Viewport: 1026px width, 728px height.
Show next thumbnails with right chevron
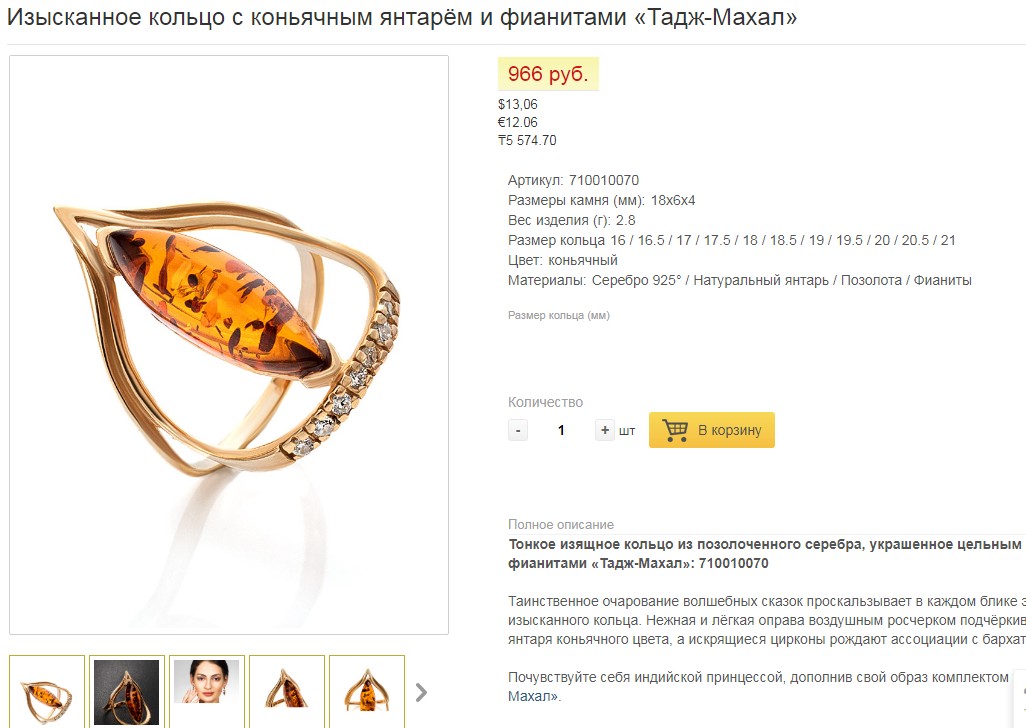(x=421, y=692)
